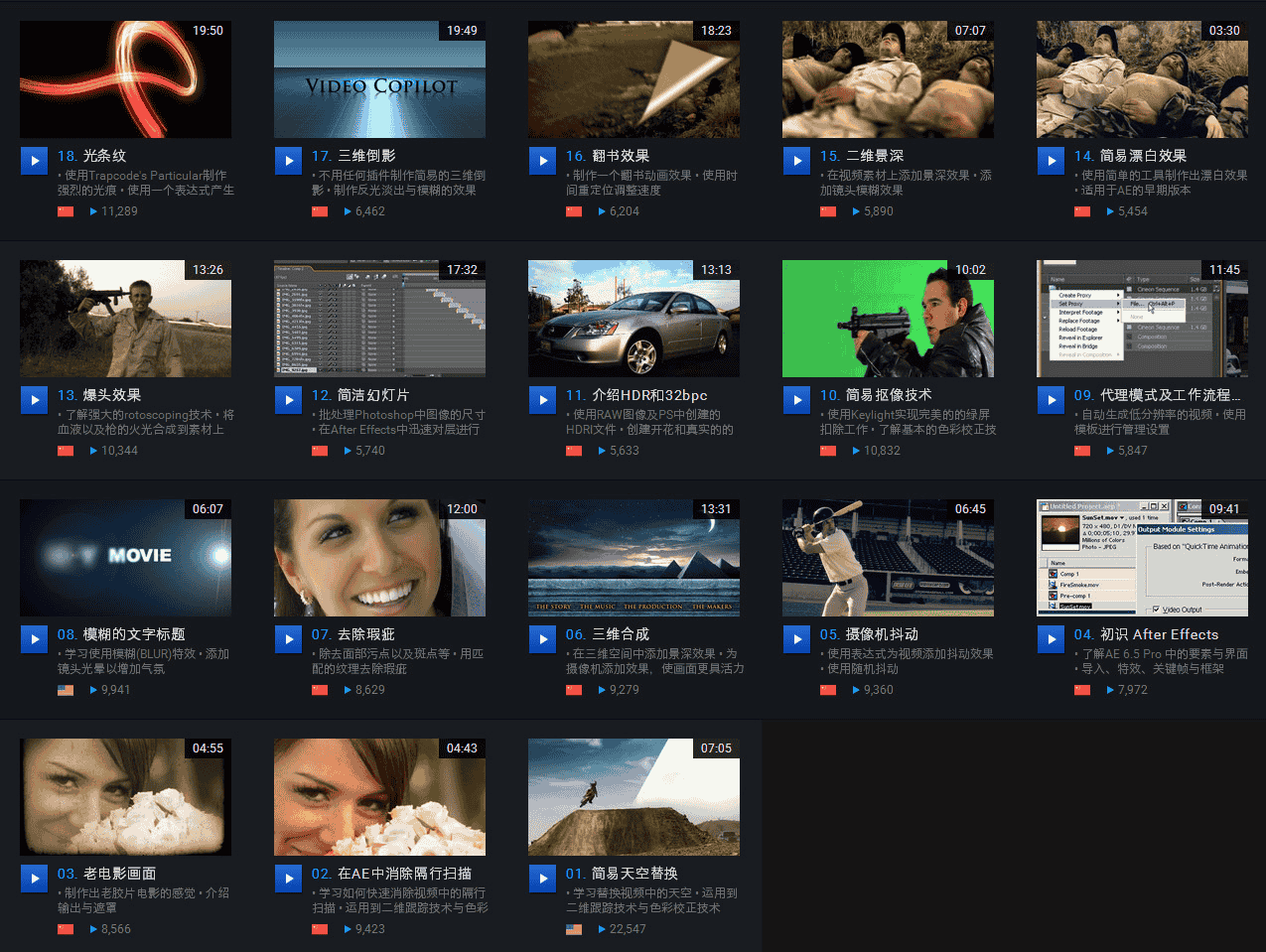
Task: Click play icon beside 02. 在AE中消除隔行扫描
Action: [288, 878]
